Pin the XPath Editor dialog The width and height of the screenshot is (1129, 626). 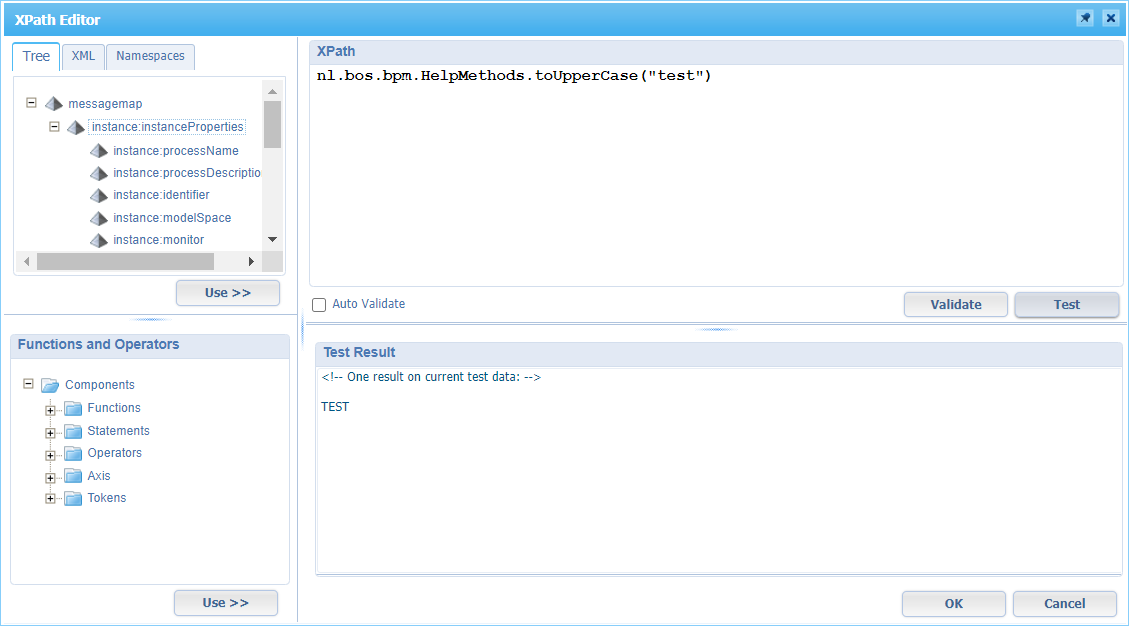(x=1085, y=18)
